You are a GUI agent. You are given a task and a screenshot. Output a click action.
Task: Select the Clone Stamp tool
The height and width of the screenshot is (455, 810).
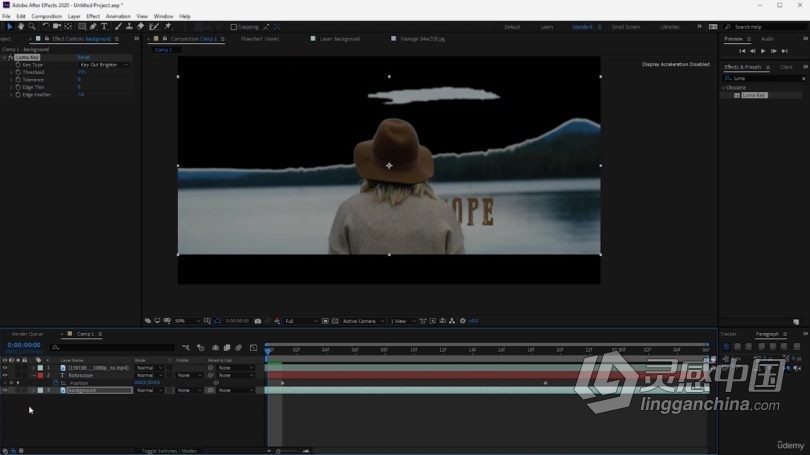click(x=129, y=26)
